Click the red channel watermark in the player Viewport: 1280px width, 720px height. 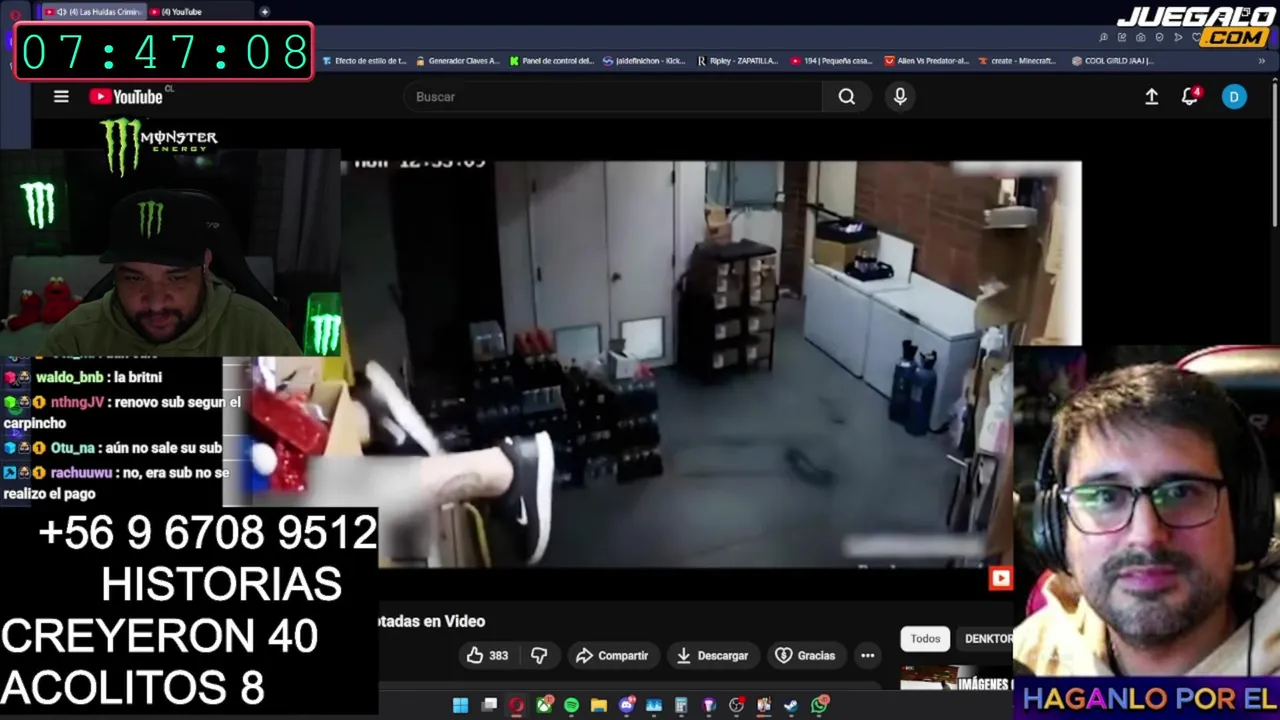(1001, 578)
